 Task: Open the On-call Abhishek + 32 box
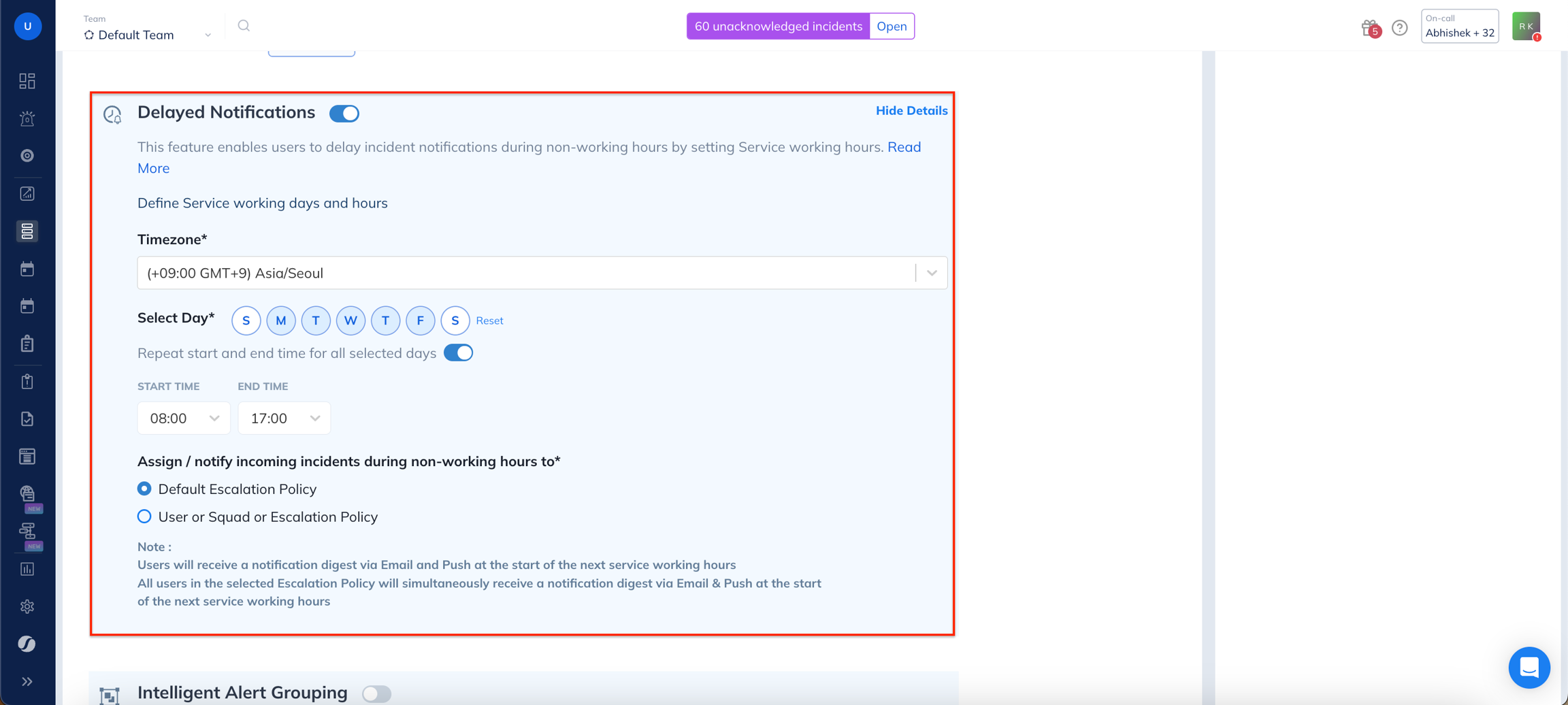pyautogui.click(x=1460, y=27)
